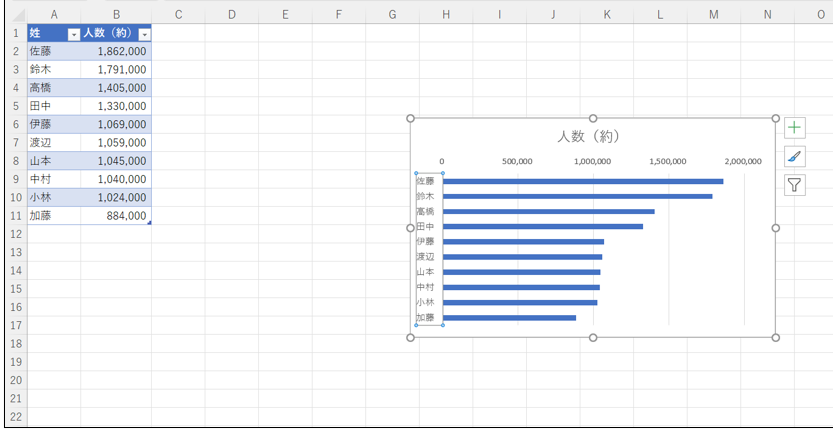Select the chart title 人数（約）
The height and width of the screenshot is (430, 833).
point(589,137)
